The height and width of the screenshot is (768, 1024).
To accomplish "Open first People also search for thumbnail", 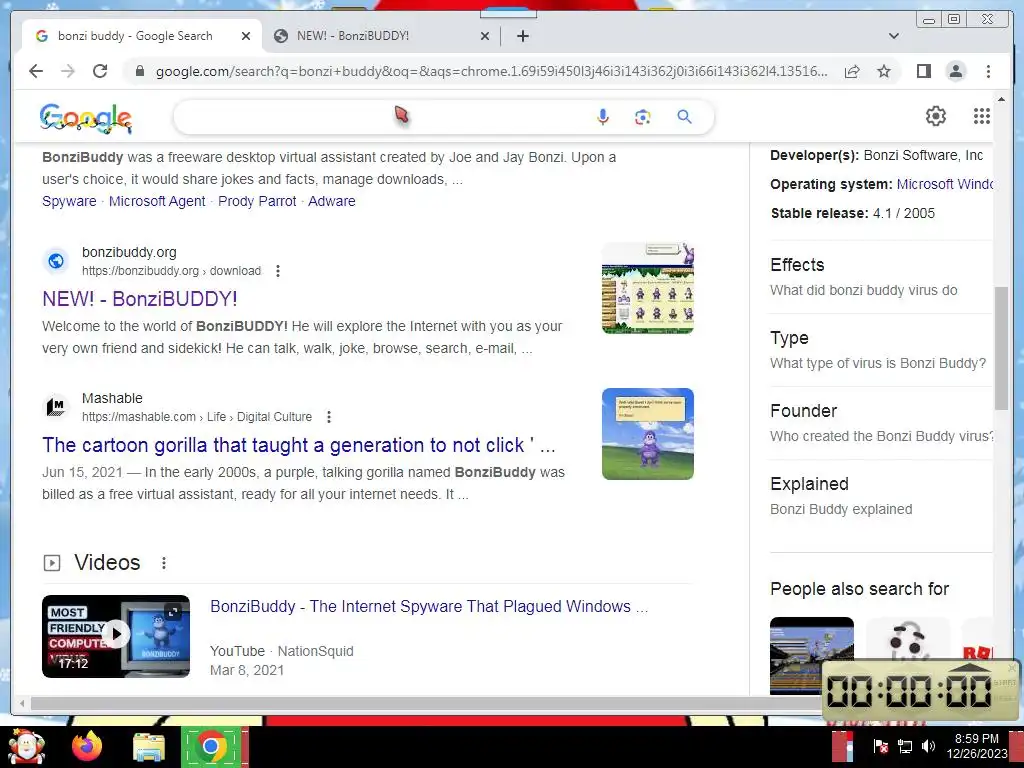I will 812,655.
